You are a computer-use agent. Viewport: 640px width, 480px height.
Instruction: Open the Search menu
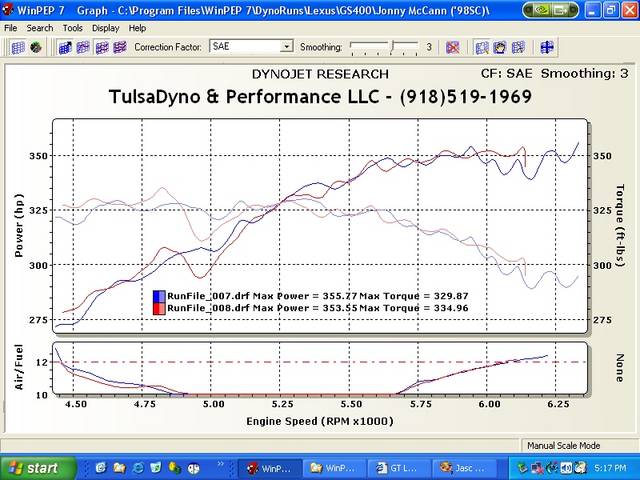click(40, 28)
